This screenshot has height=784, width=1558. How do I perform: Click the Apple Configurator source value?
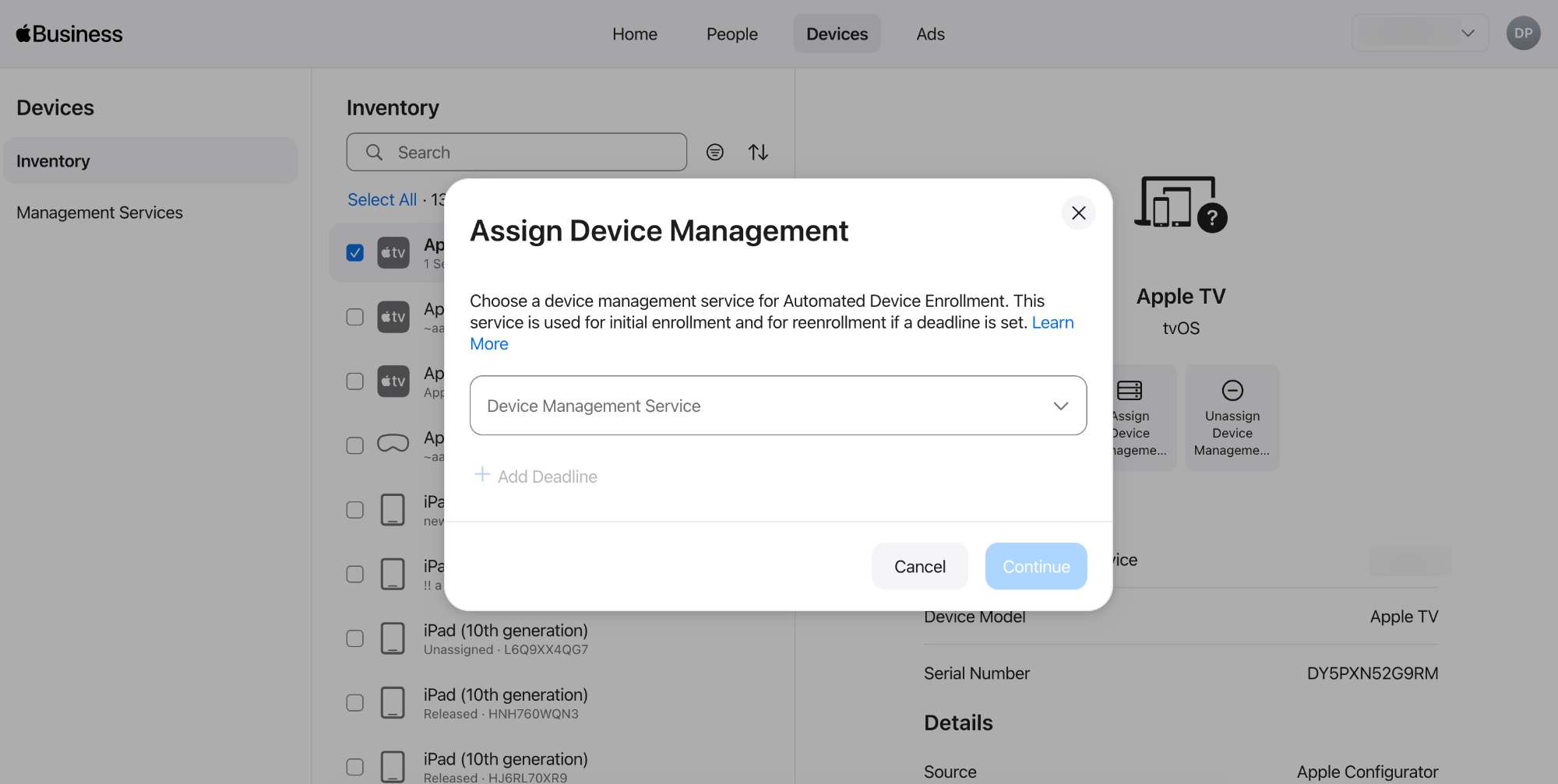pos(1367,772)
